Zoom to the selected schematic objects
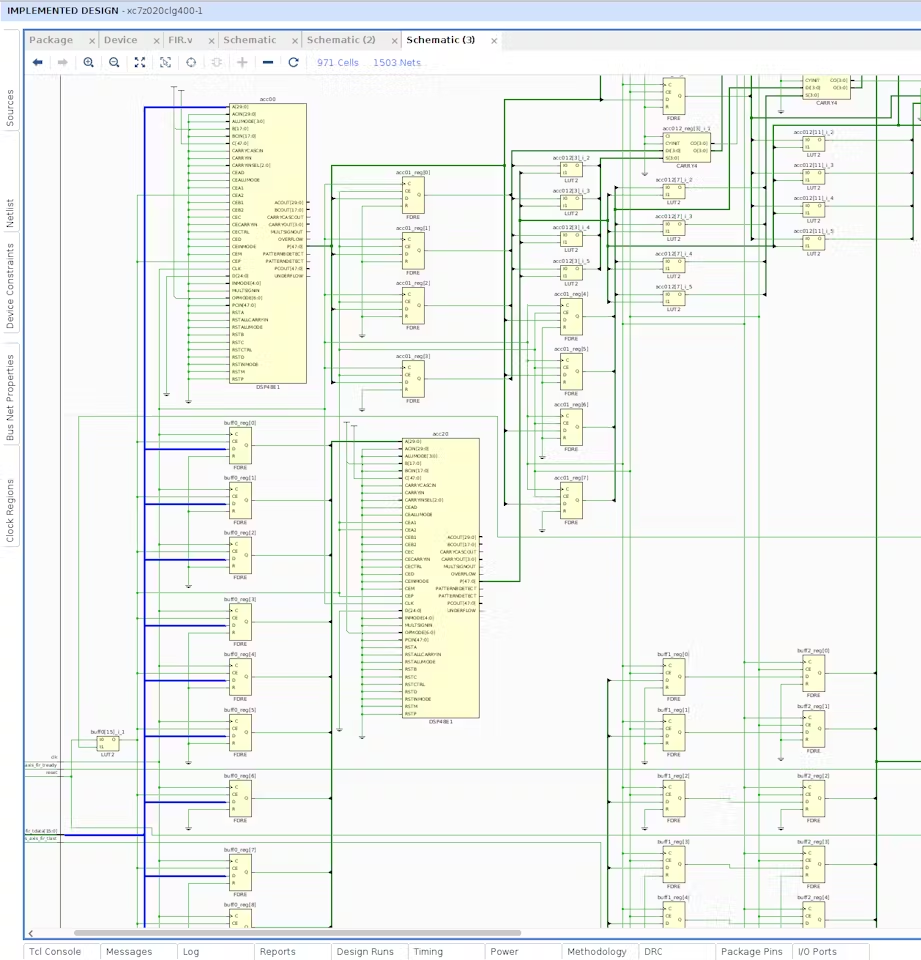 pos(165,62)
